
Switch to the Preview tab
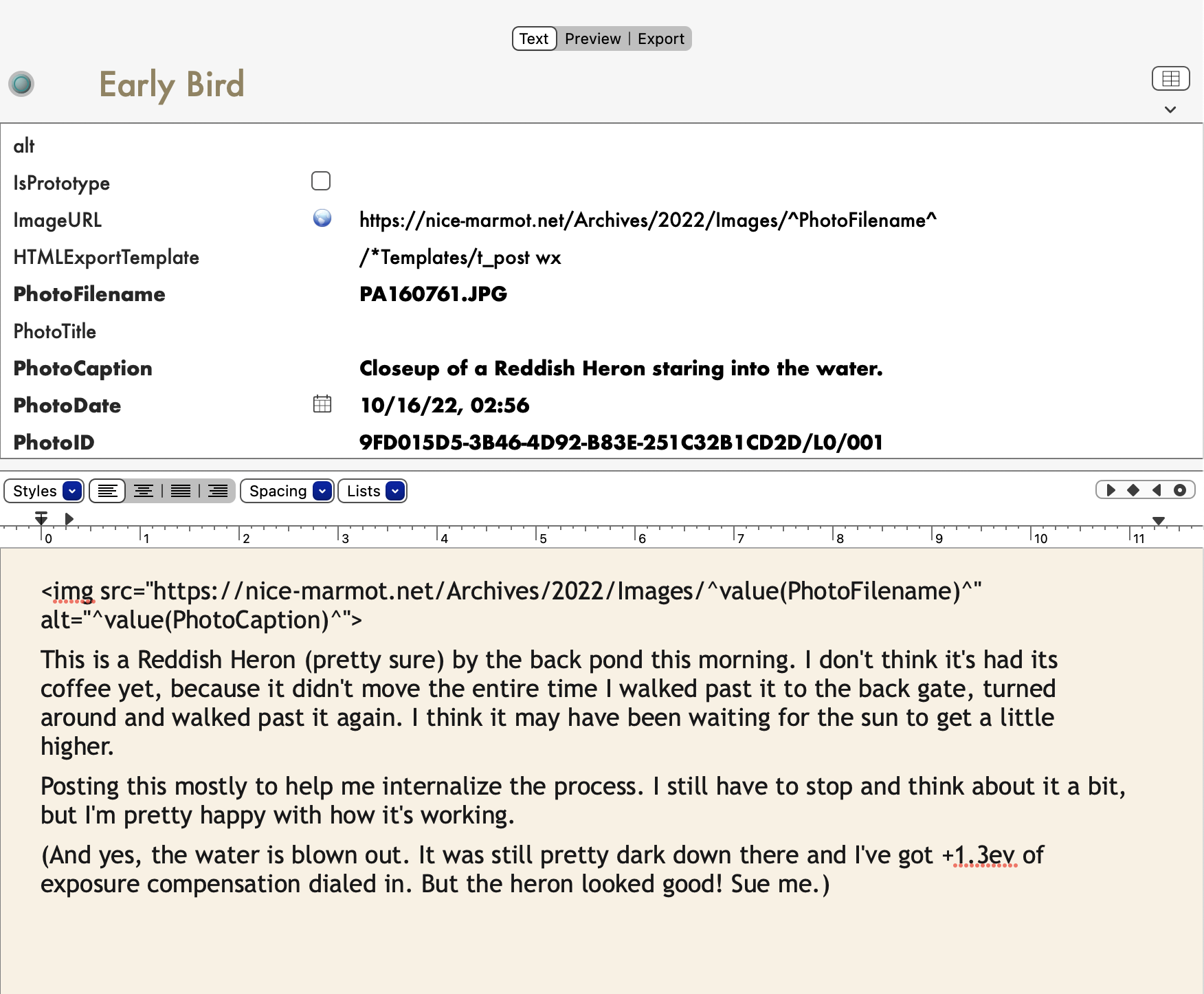(592, 38)
